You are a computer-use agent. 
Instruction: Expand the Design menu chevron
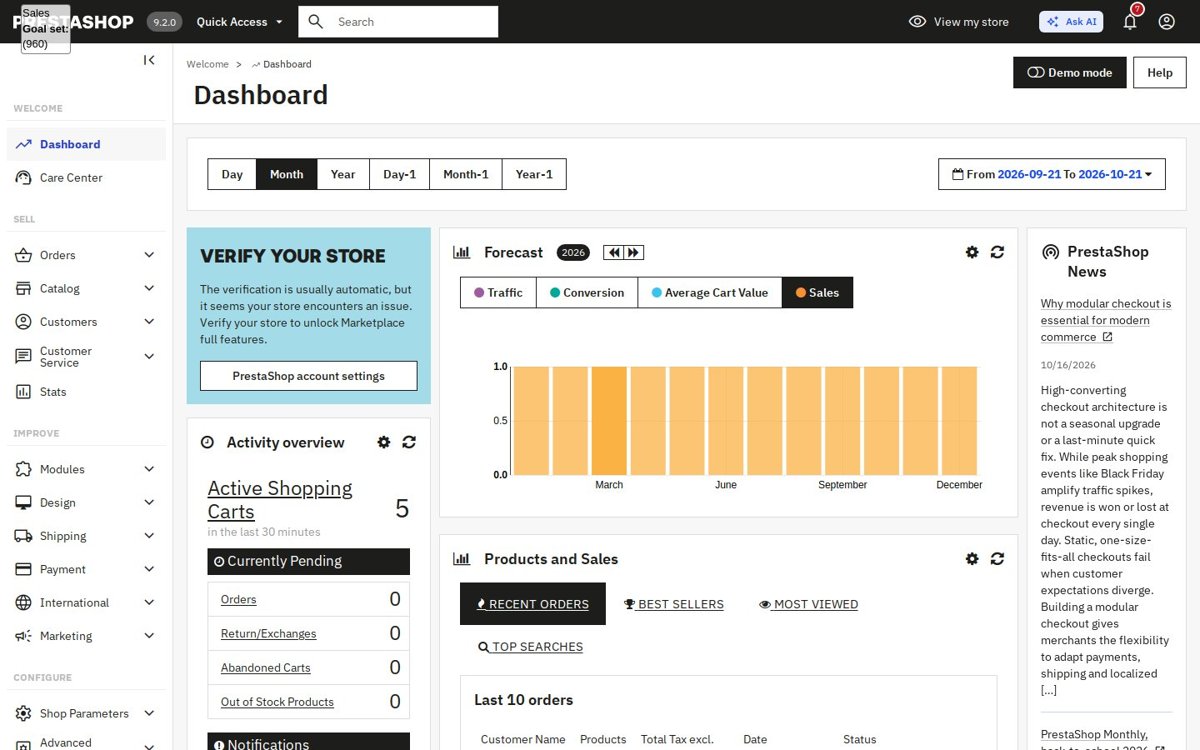click(x=149, y=502)
